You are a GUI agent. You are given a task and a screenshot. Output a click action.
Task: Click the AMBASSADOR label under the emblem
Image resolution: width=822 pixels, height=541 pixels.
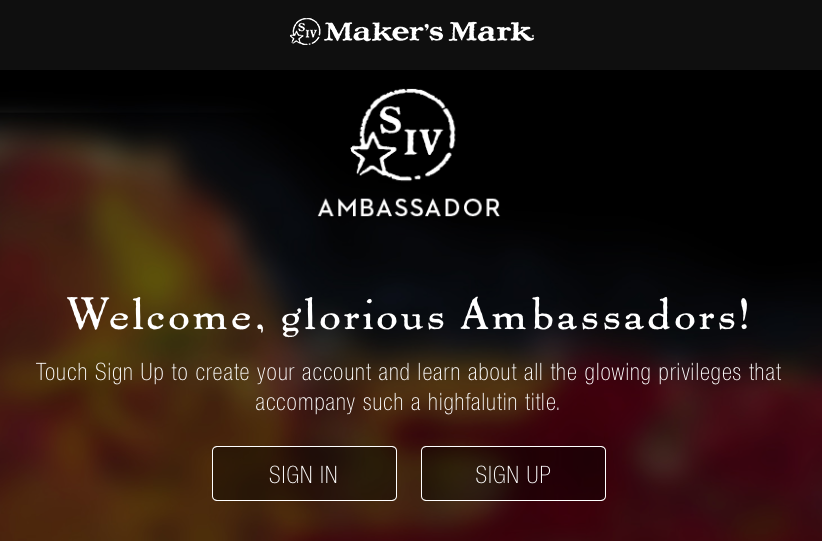(x=409, y=208)
